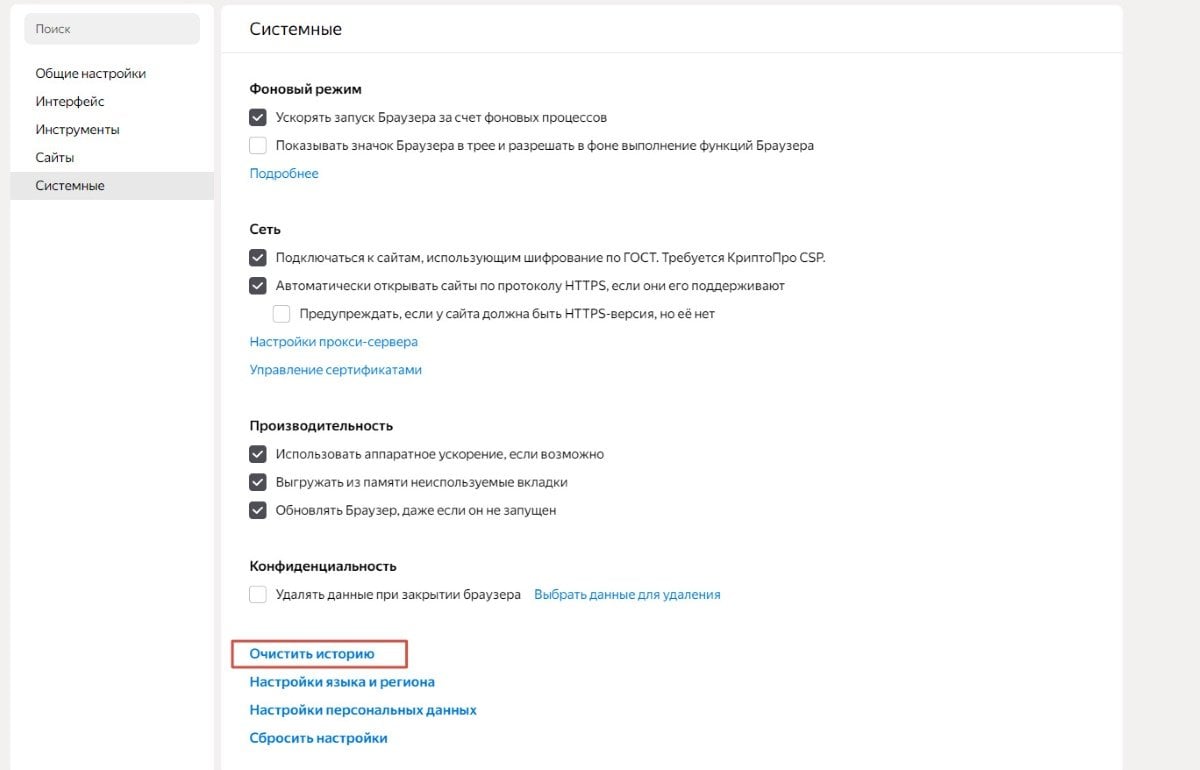Screen dimensions: 1200x770
Task: Enable deleting data on browser close
Action: point(258,594)
